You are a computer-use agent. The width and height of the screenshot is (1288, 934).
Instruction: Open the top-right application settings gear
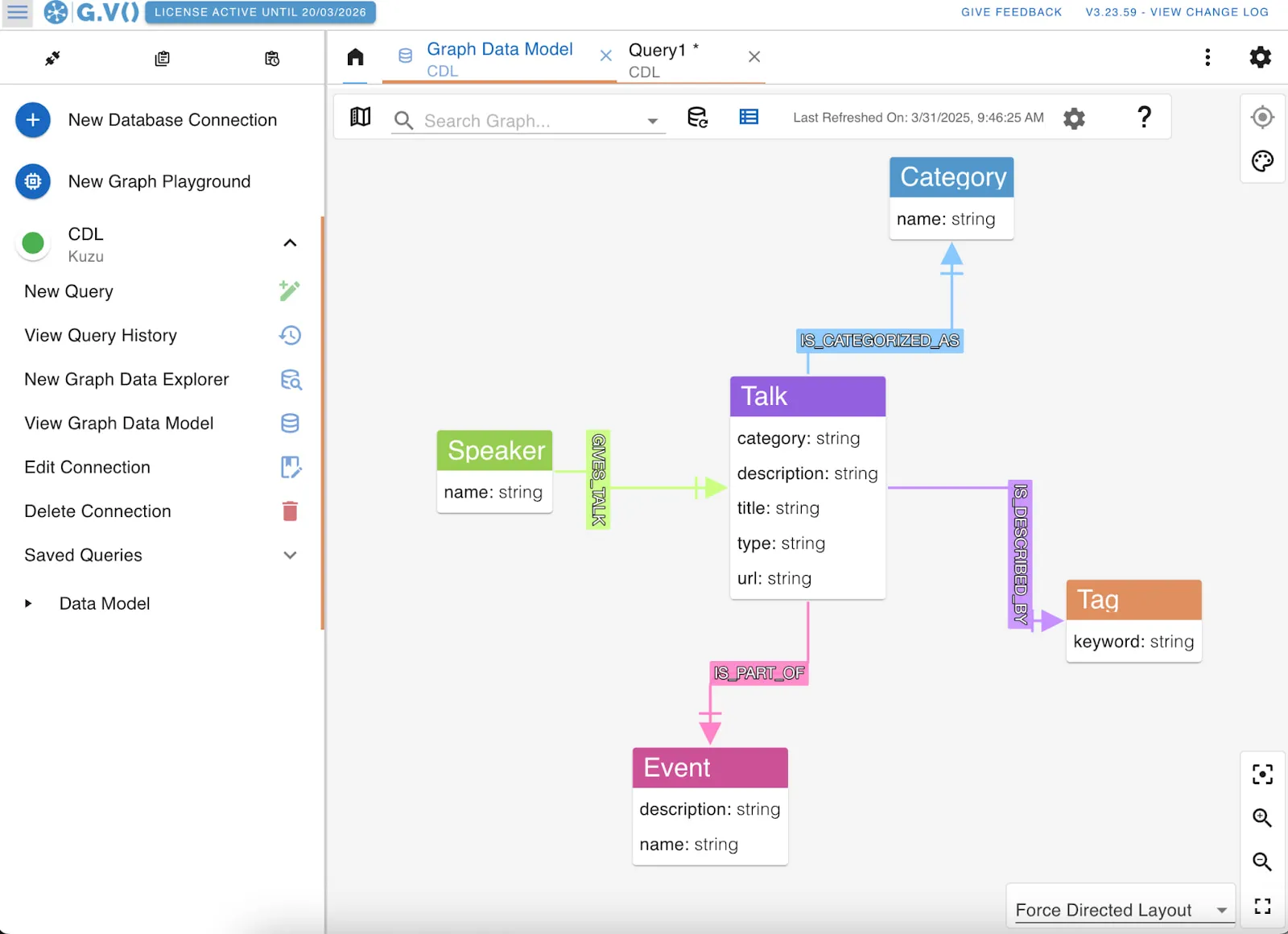[x=1261, y=57]
